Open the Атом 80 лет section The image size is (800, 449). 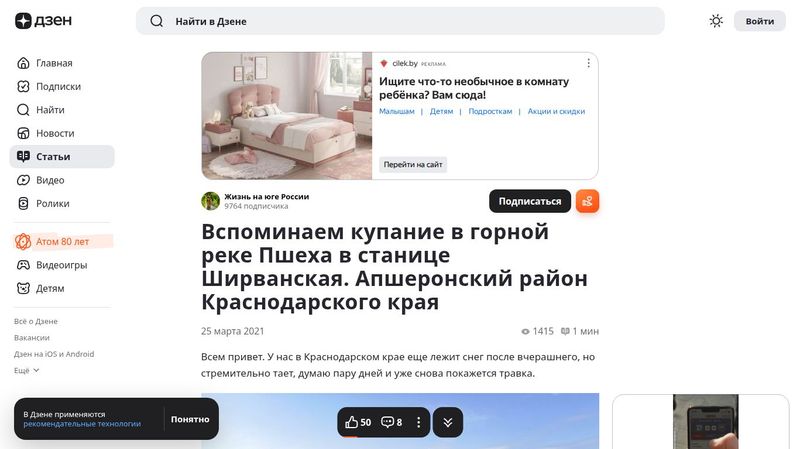click(62, 241)
